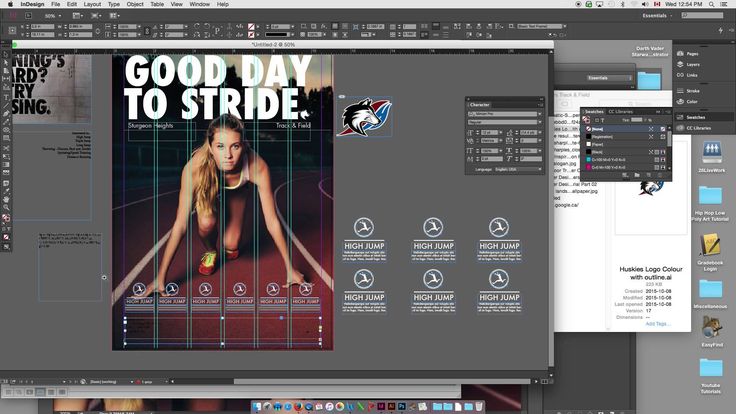Select the magenta C=0 M=100 swatch

[x=625, y=167]
